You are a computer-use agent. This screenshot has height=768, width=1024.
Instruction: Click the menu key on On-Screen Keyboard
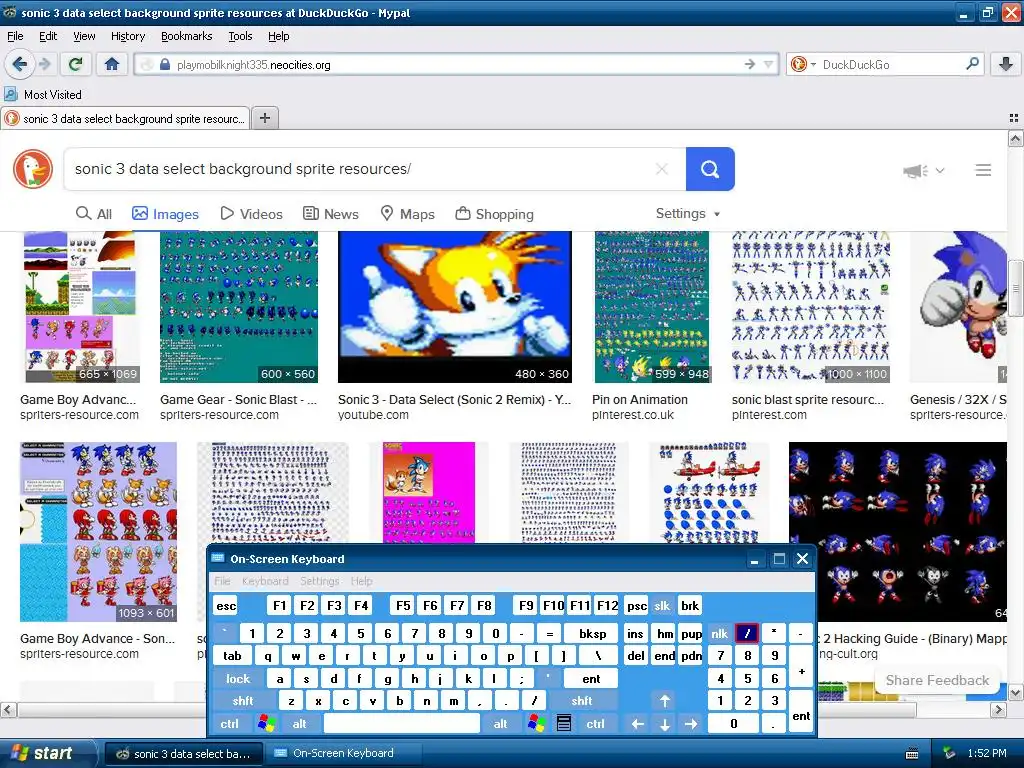[x=564, y=724]
